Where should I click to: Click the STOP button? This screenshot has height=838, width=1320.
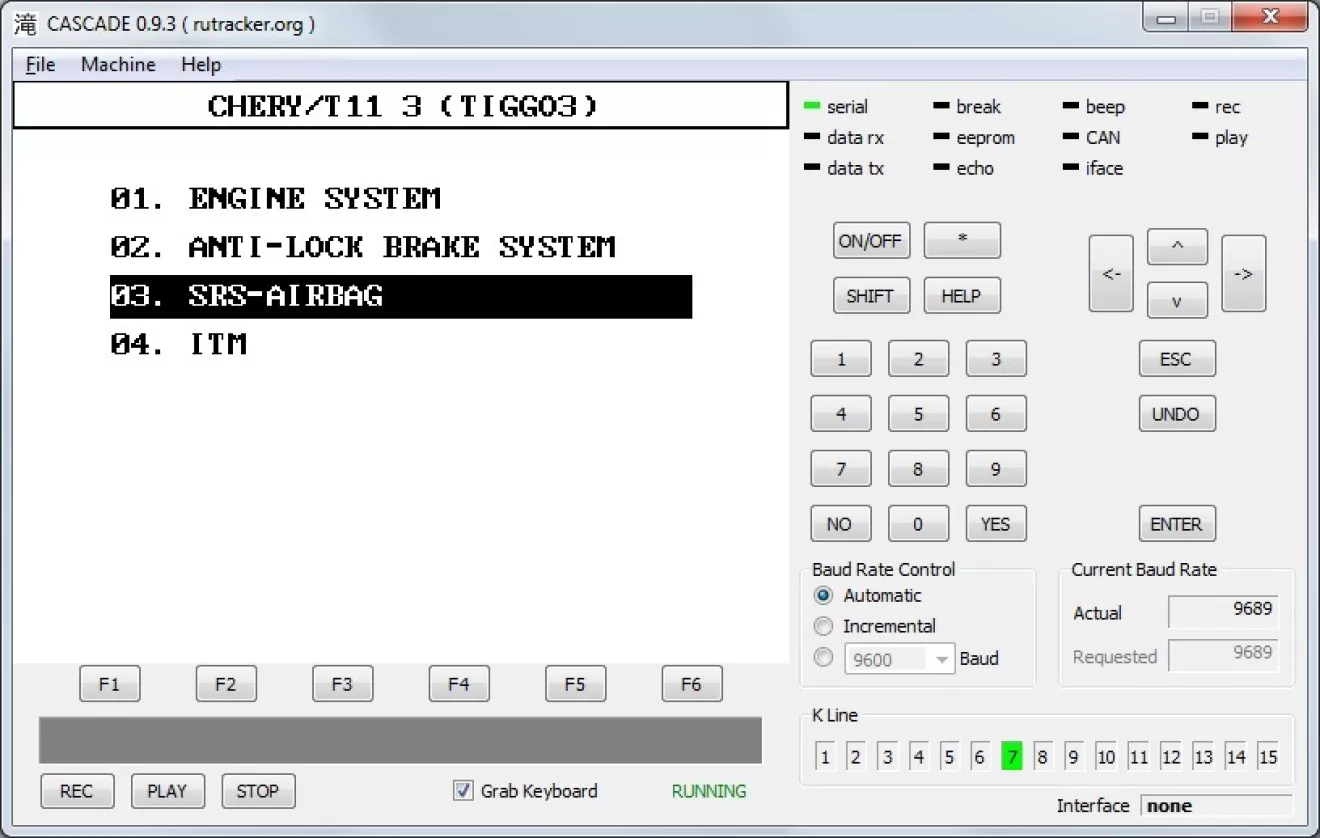[258, 791]
